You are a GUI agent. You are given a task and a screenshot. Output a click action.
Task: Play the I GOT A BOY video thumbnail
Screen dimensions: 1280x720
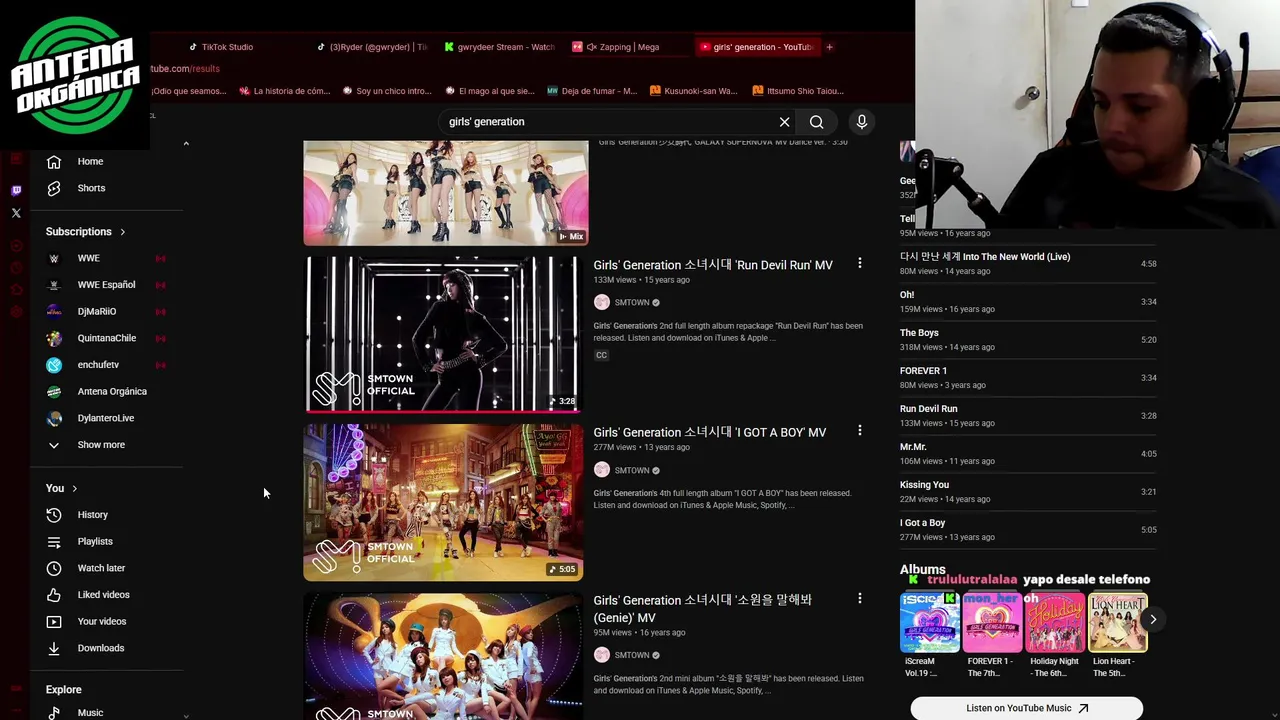[x=443, y=501]
